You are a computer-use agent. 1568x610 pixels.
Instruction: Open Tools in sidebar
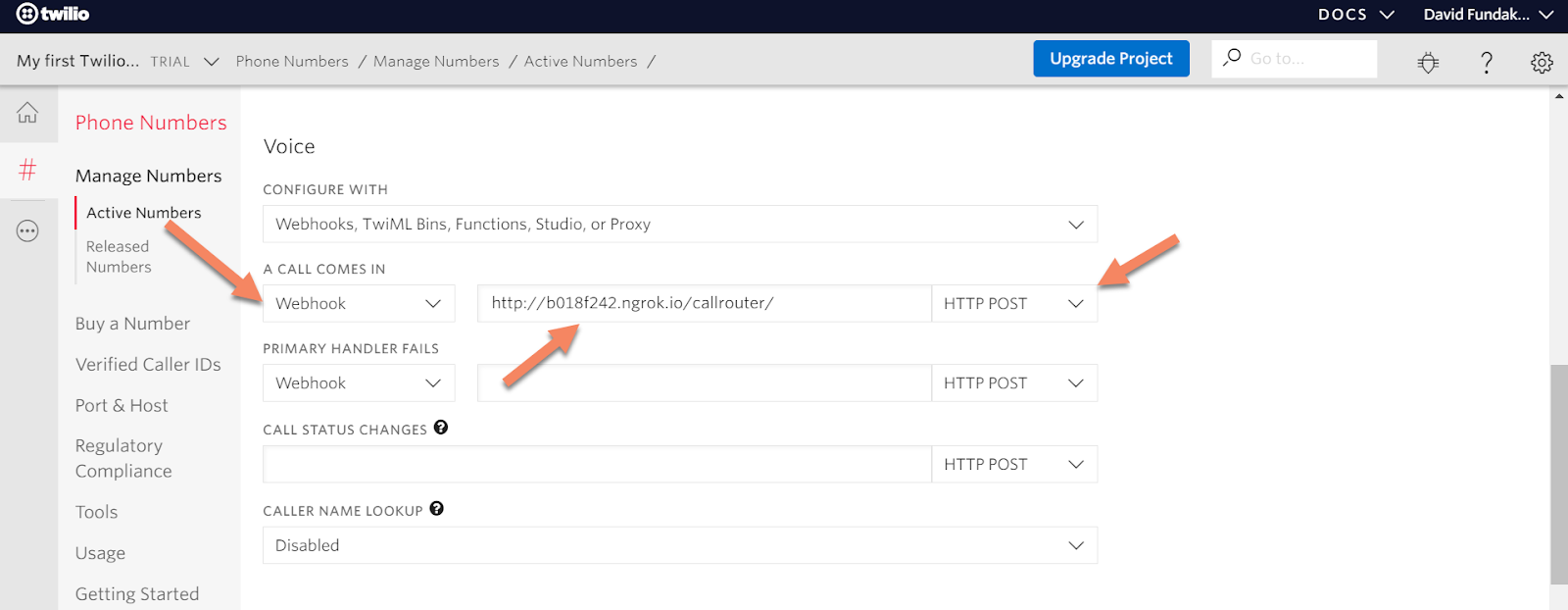tap(96, 512)
